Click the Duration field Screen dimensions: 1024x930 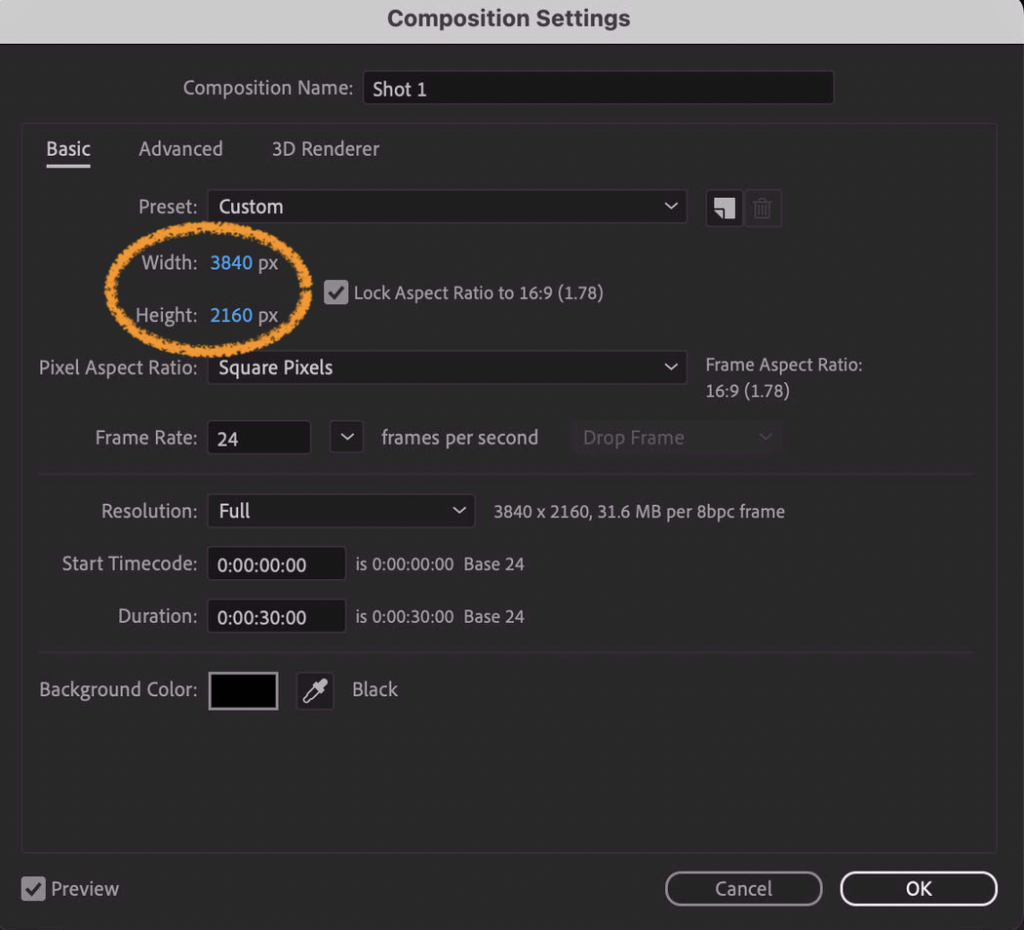276,617
